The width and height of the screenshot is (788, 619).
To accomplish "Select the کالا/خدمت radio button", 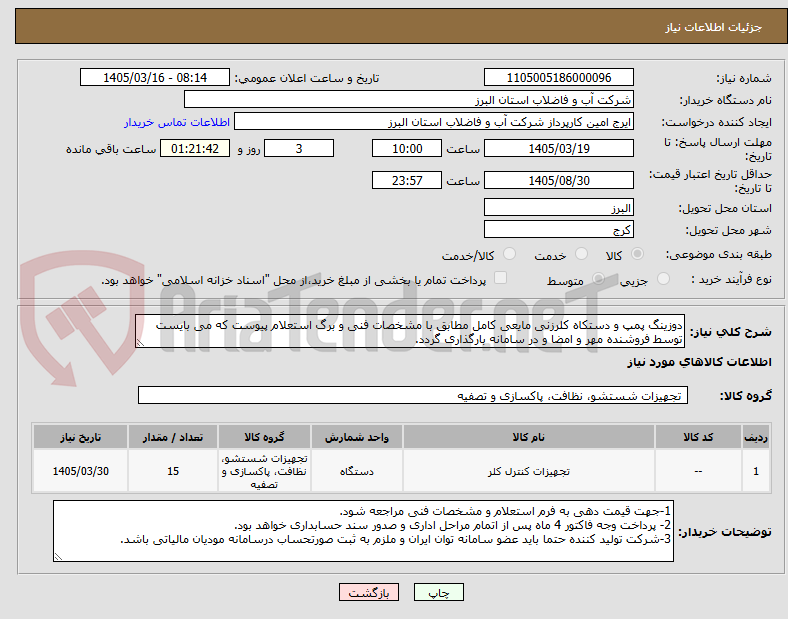I will (x=510, y=254).
